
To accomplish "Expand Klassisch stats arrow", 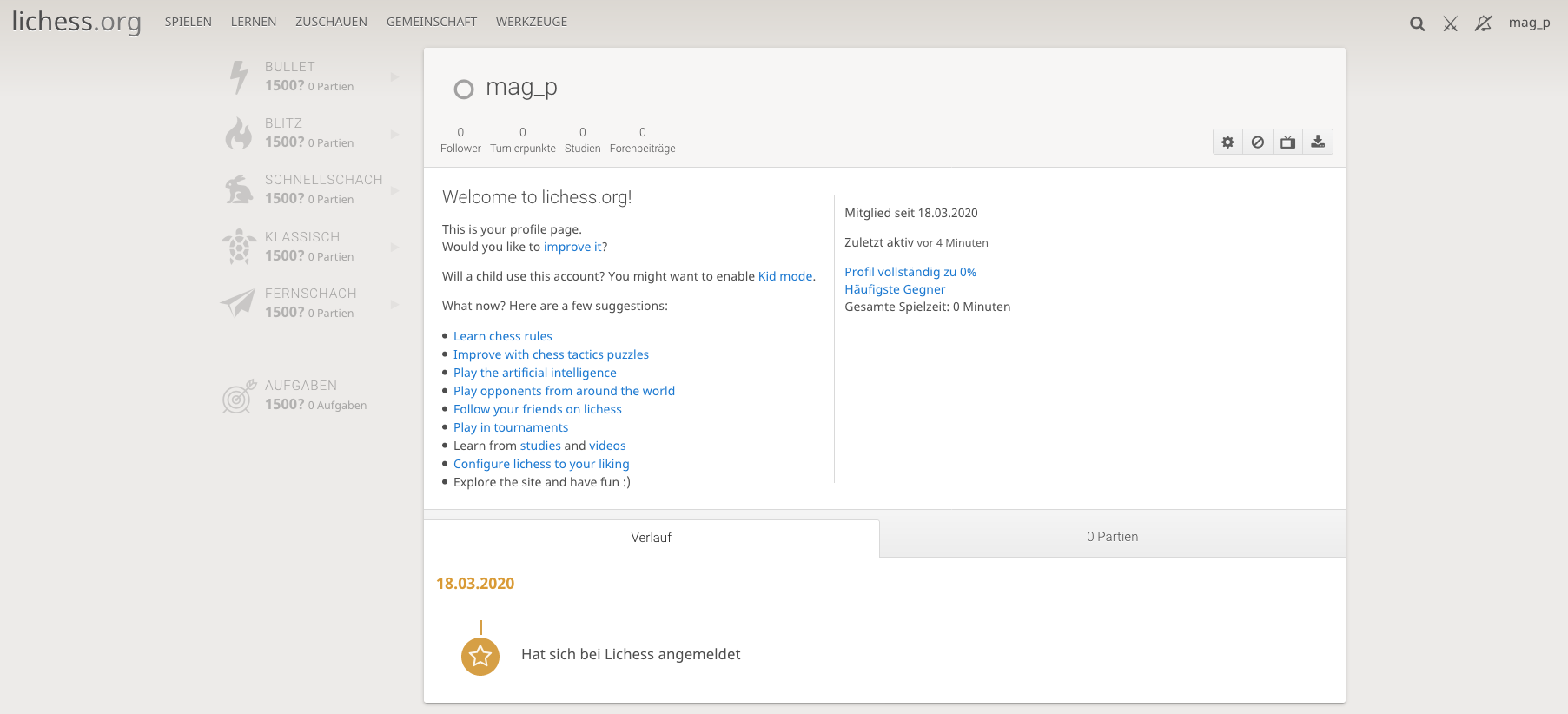I will tap(394, 248).
